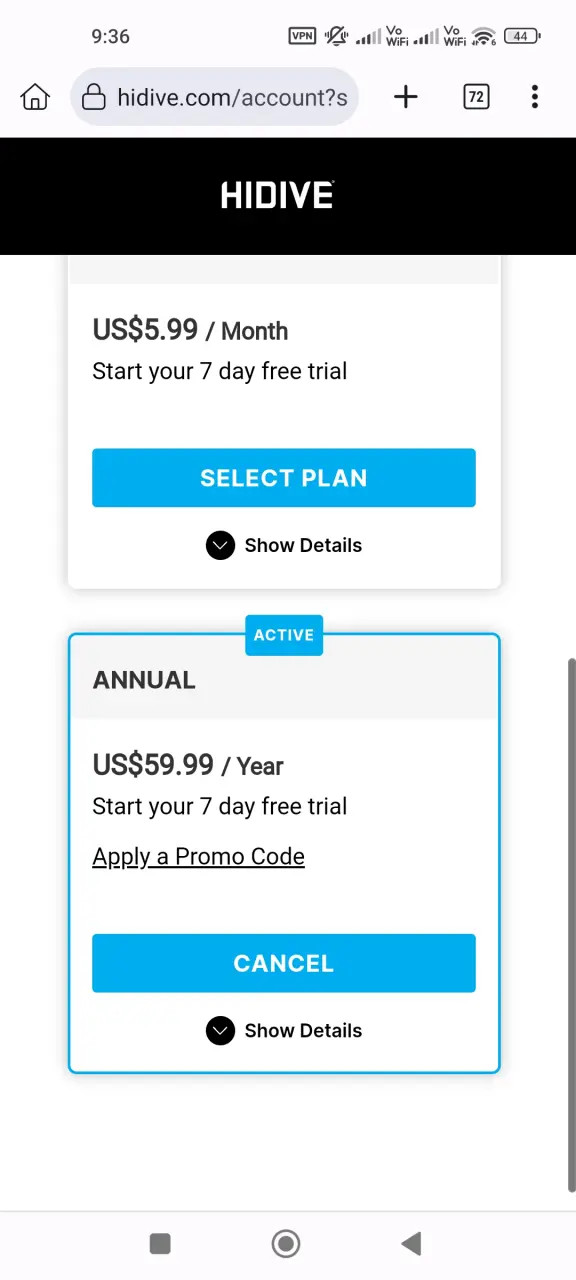
Task: Tap the lock icon in address bar
Action: [x=94, y=97]
